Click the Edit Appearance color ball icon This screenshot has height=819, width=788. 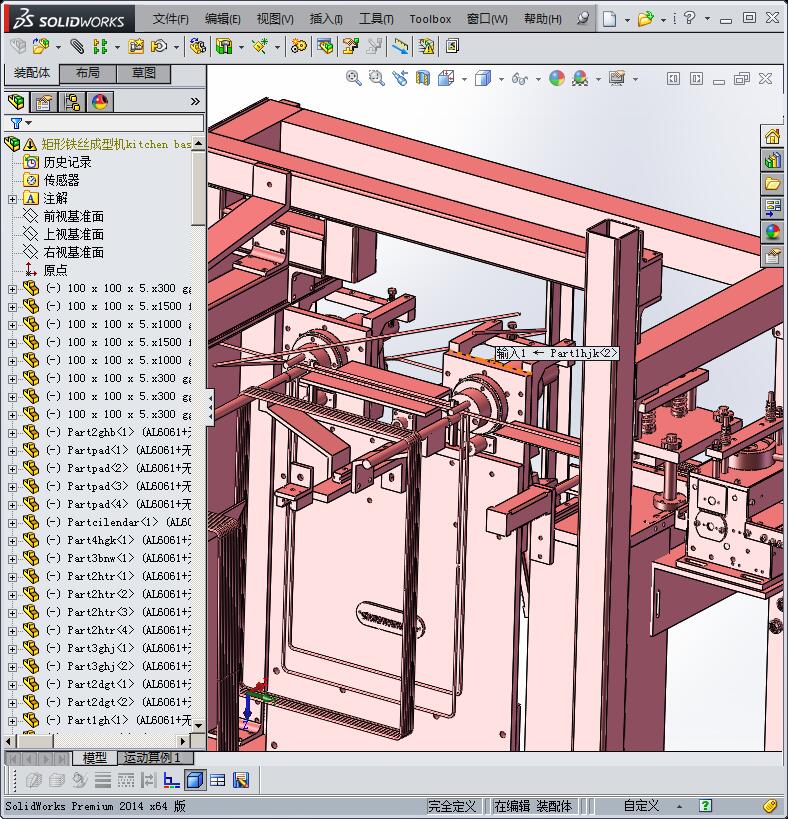557,78
